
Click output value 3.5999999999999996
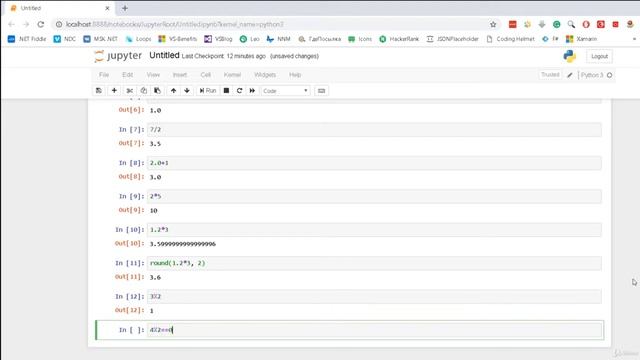click(x=182, y=244)
